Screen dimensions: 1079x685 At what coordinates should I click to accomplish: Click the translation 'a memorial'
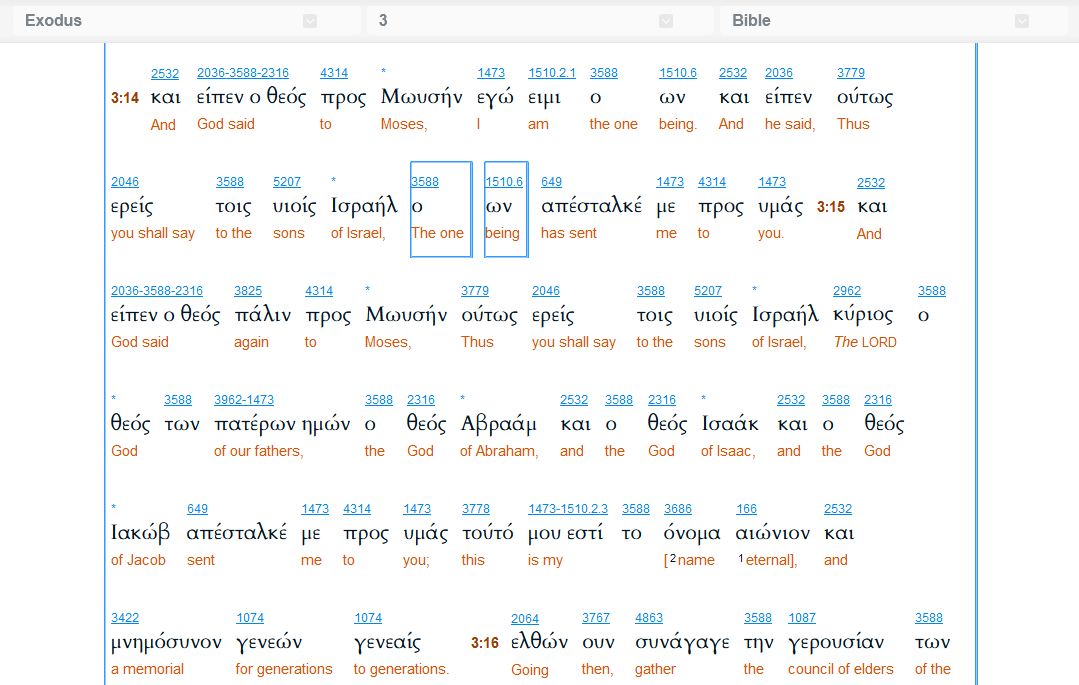point(147,669)
